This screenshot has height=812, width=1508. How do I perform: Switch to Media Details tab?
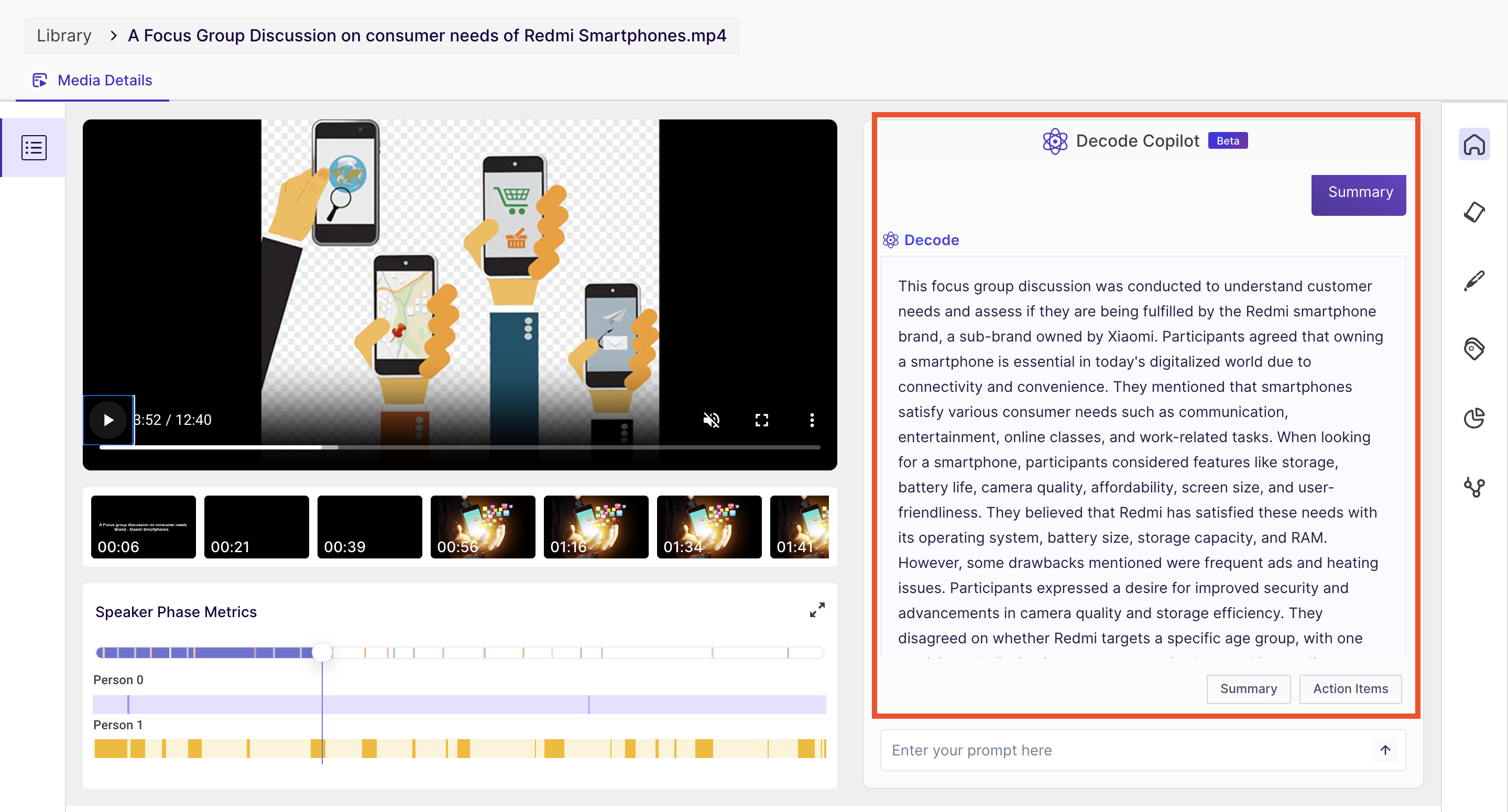pos(93,80)
